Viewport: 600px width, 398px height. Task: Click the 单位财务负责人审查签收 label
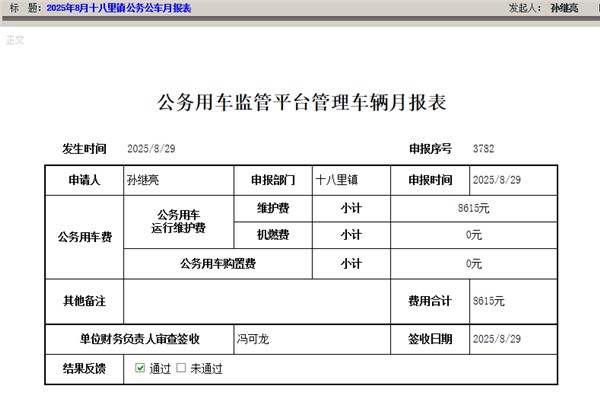pyautogui.click(x=140, y=339)
